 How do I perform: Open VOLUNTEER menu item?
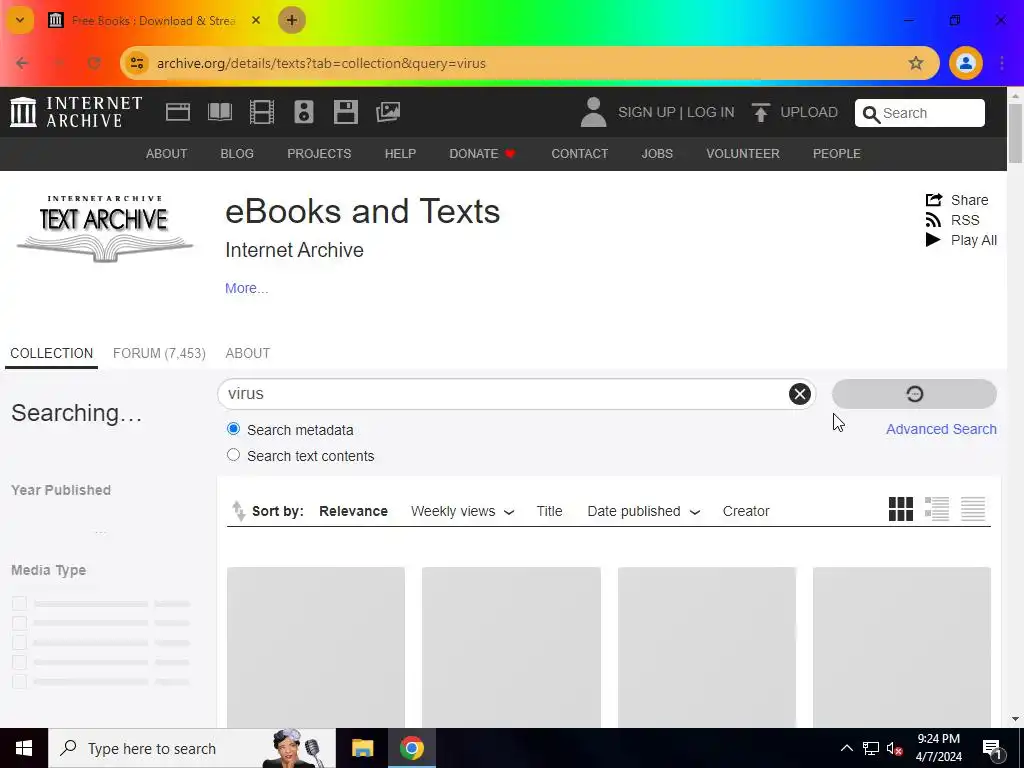(743, 153)
